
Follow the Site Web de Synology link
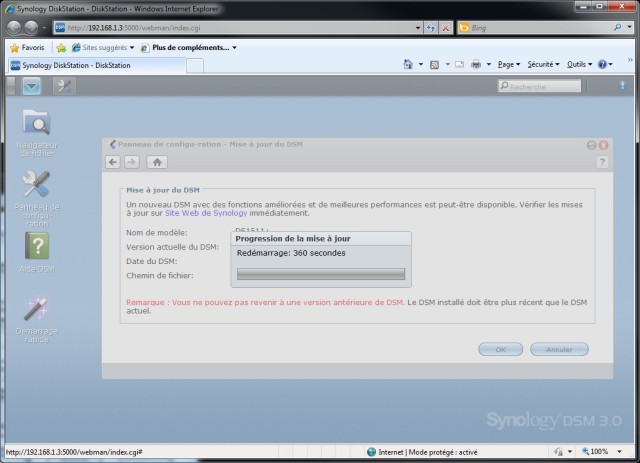[x=206, y=213]
